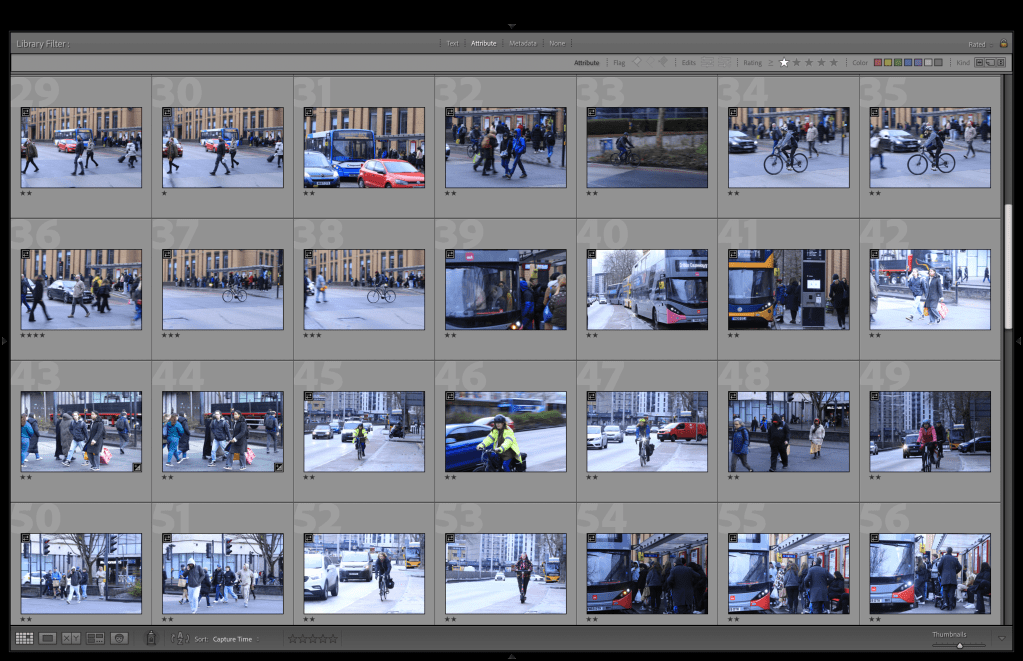Click the rating comparison operator symbol
Screen dimensions: 1023x661
click(770, 63)
